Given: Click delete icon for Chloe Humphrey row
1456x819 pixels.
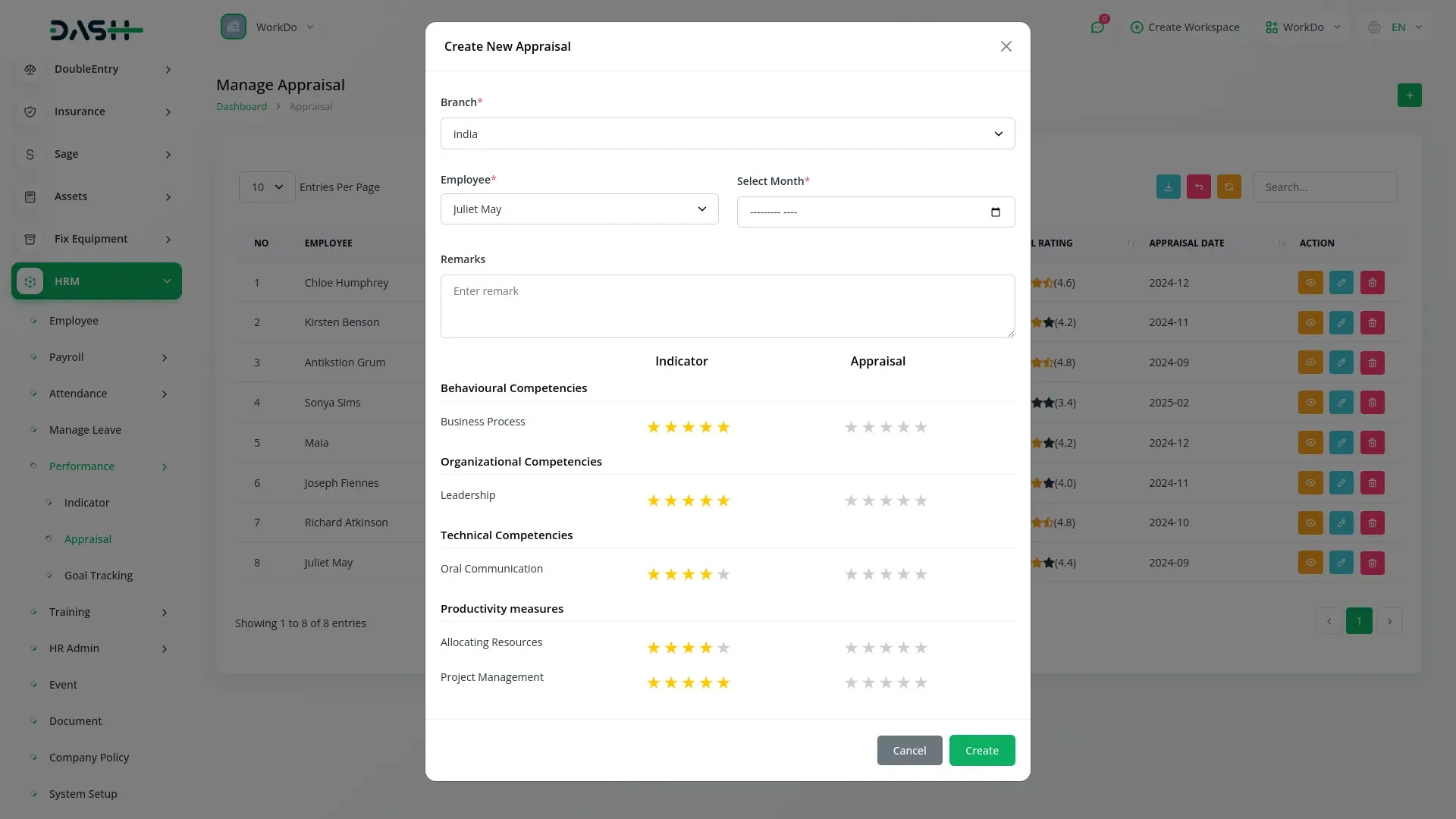Looking at the screenshot, I should click(x=1372, y=283).
